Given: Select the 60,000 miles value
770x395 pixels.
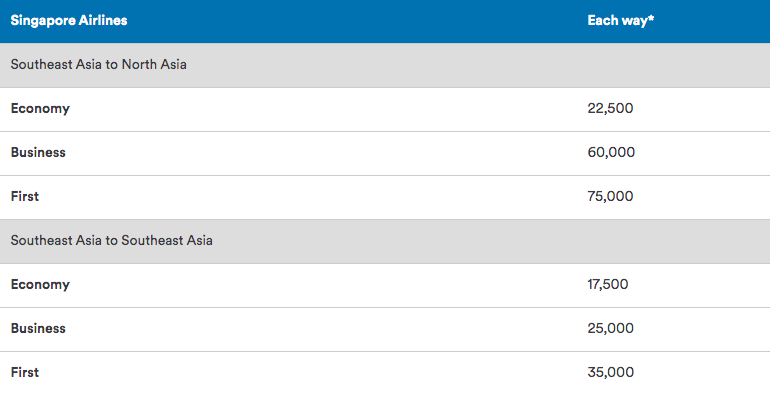Looking at the screenshot, I should pyautogui.click(x=611, y=152).
